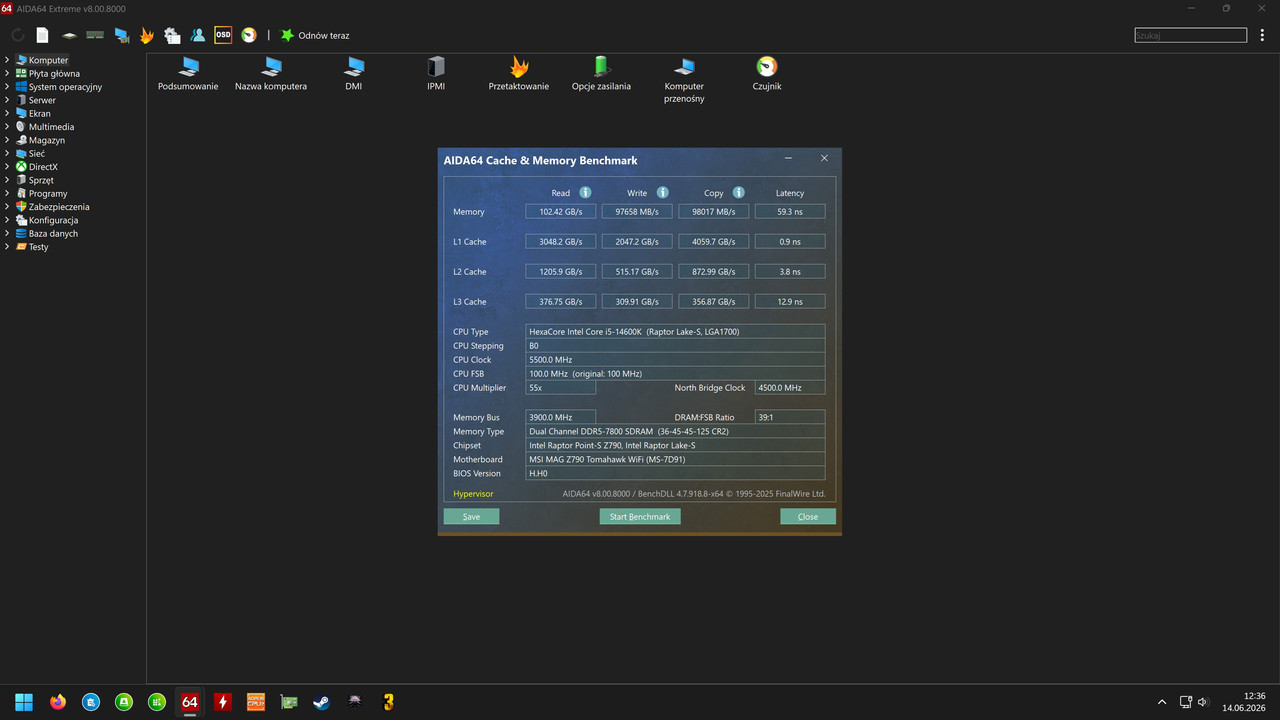Expand the Serwer tree node

point(7,100)
